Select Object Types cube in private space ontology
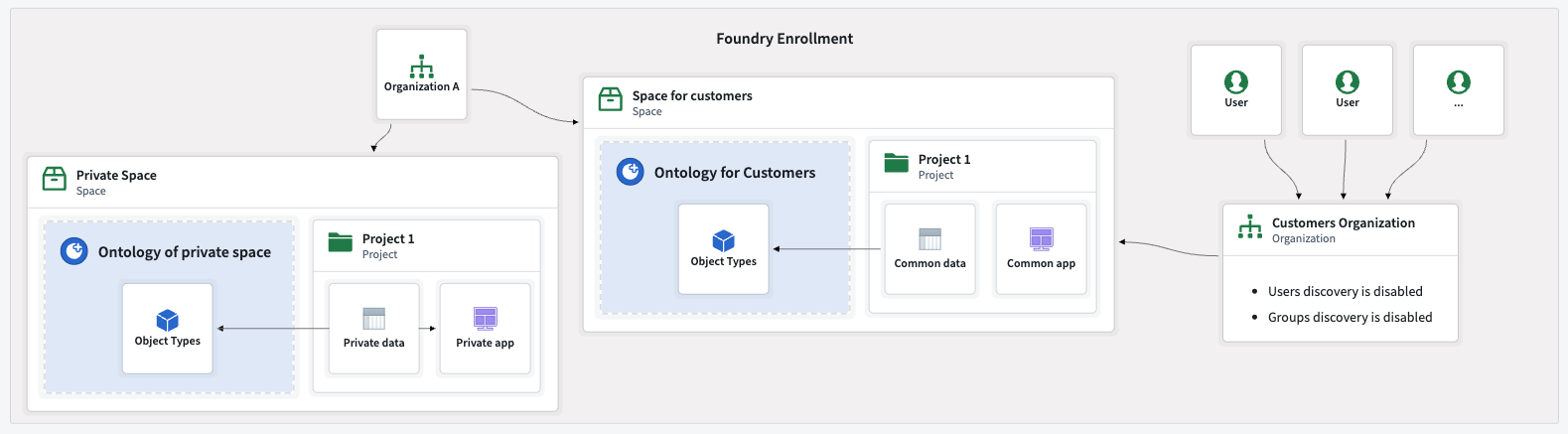 point(168,320)
